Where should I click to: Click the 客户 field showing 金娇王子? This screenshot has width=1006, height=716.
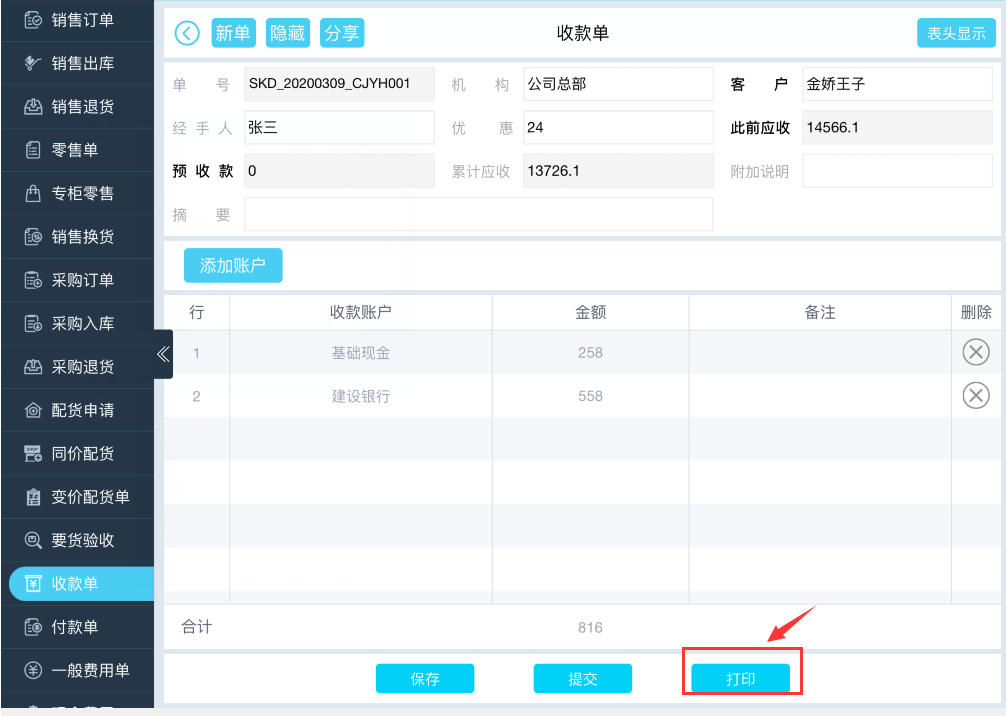click(897, 85)
